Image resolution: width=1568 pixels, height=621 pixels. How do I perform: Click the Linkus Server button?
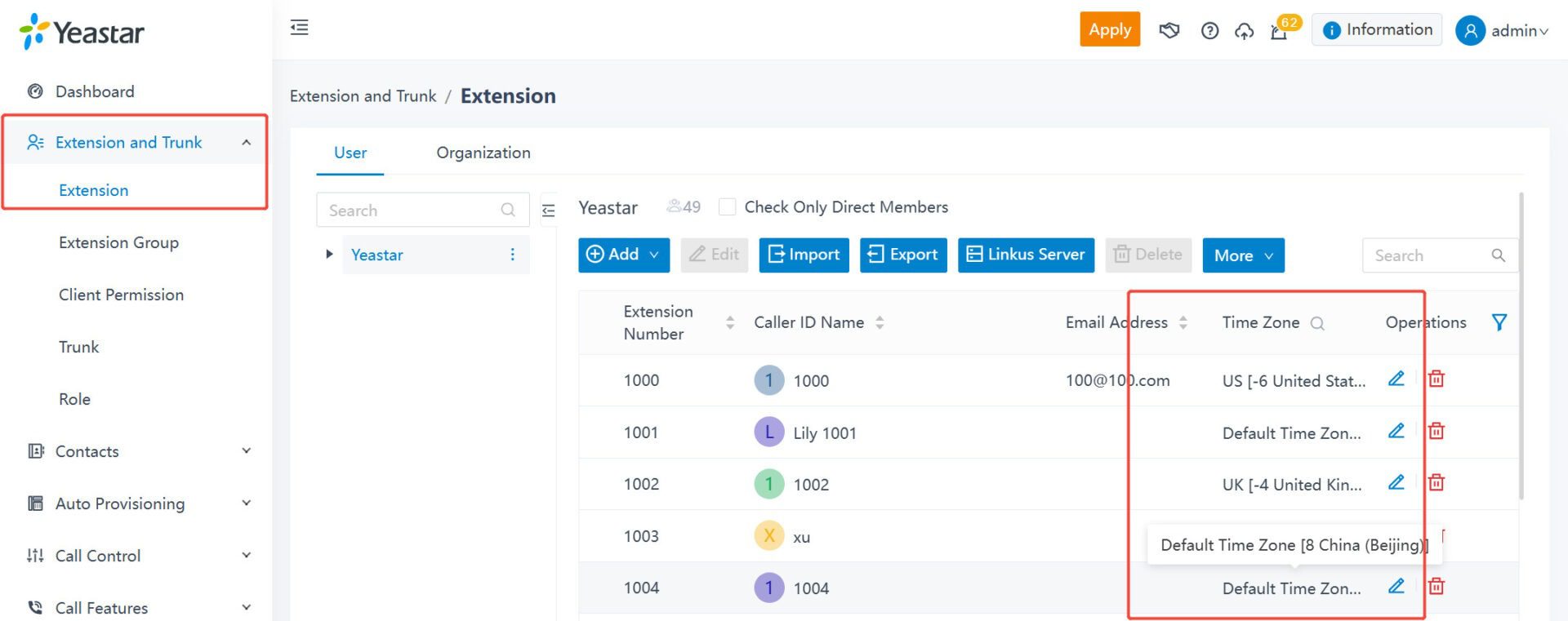1026,255
